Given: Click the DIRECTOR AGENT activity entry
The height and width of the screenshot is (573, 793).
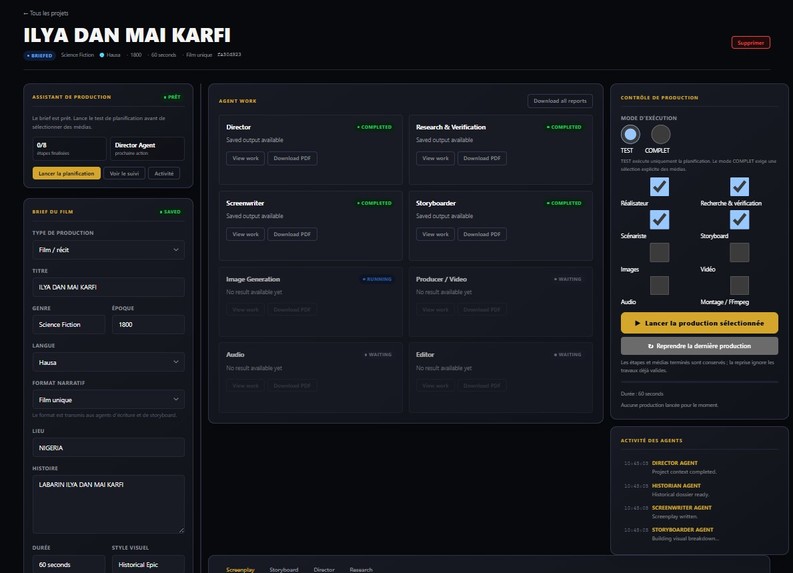Looking at the screenshot, I should pyautogui.click(x=674, y=463).
